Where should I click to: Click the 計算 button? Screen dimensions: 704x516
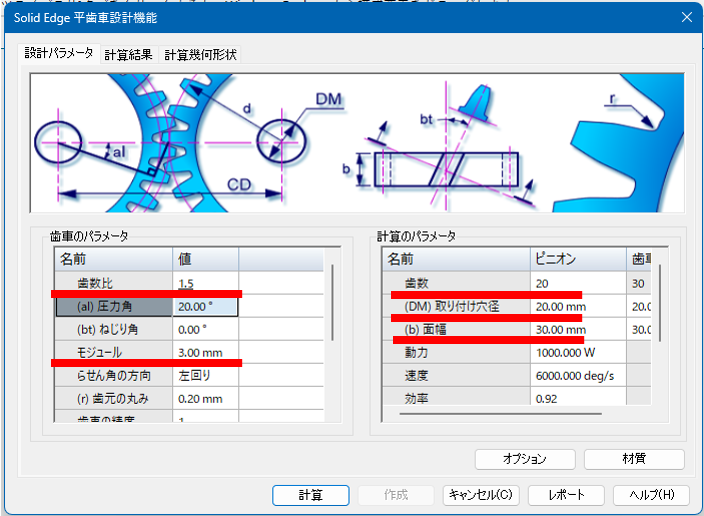pos(310,495)
